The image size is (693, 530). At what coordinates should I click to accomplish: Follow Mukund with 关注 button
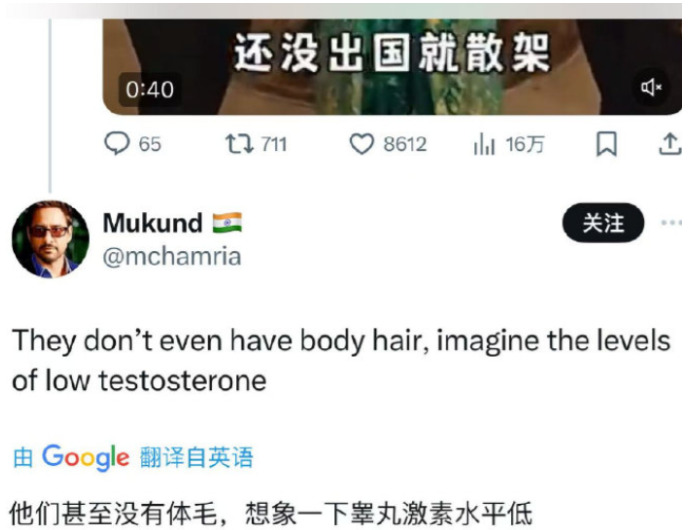tap(603, 223)
